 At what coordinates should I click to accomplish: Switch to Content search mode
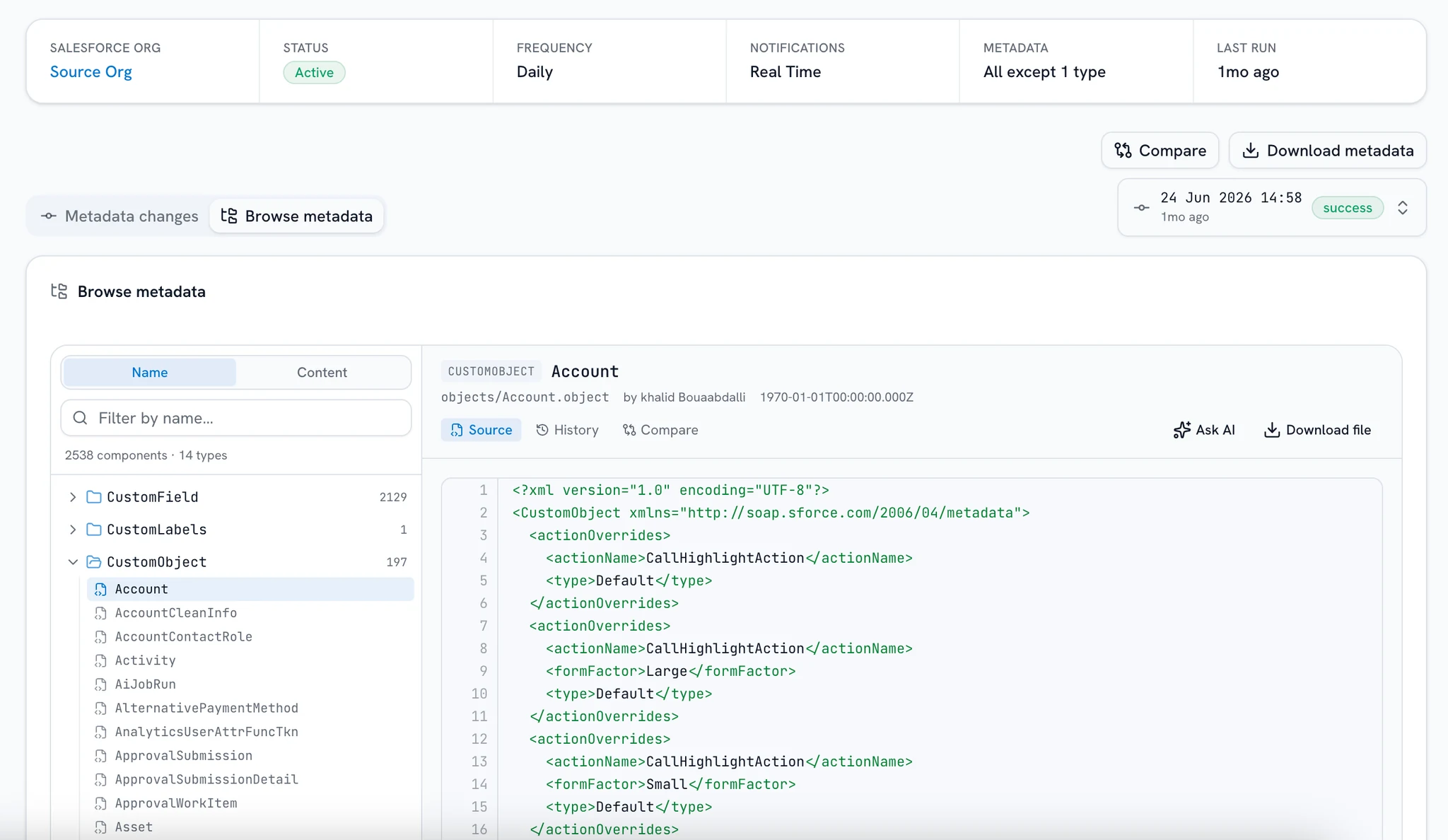tap(322, 373)
